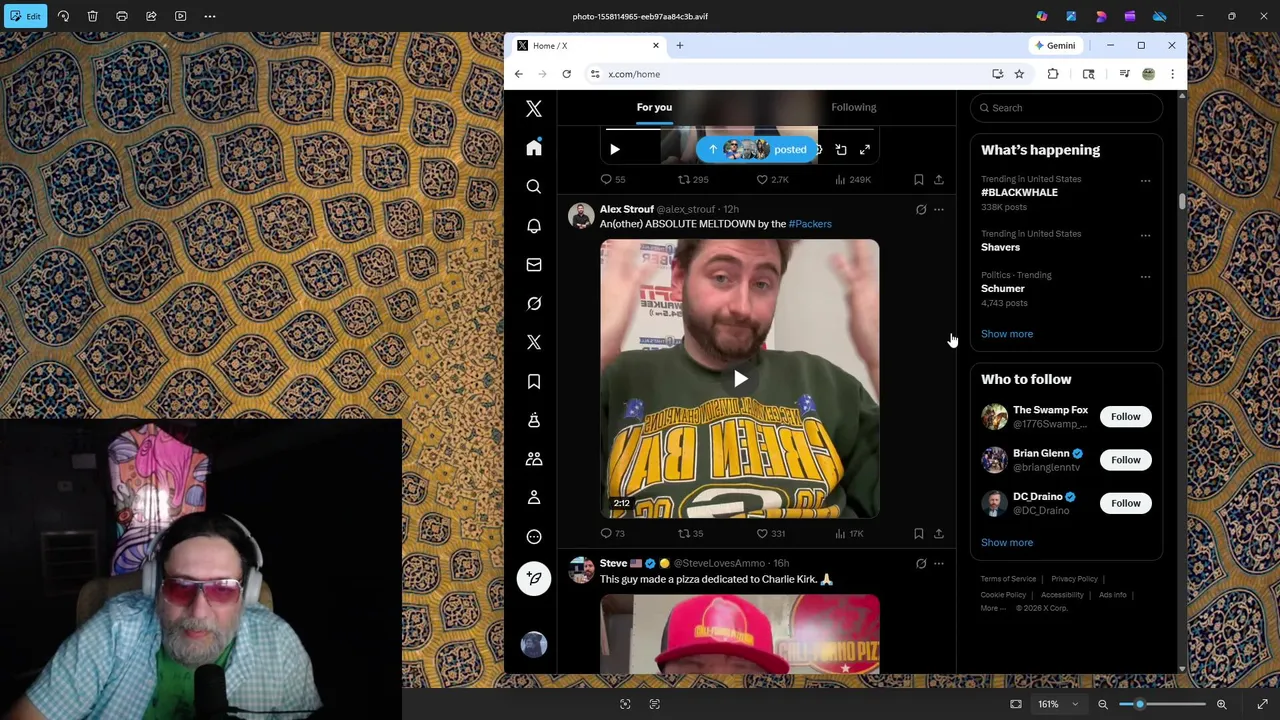This screenshot has height=720, width=1280.
Task: Open Grok action on Alex Strouf post
Action: click(x=921, y=210)
